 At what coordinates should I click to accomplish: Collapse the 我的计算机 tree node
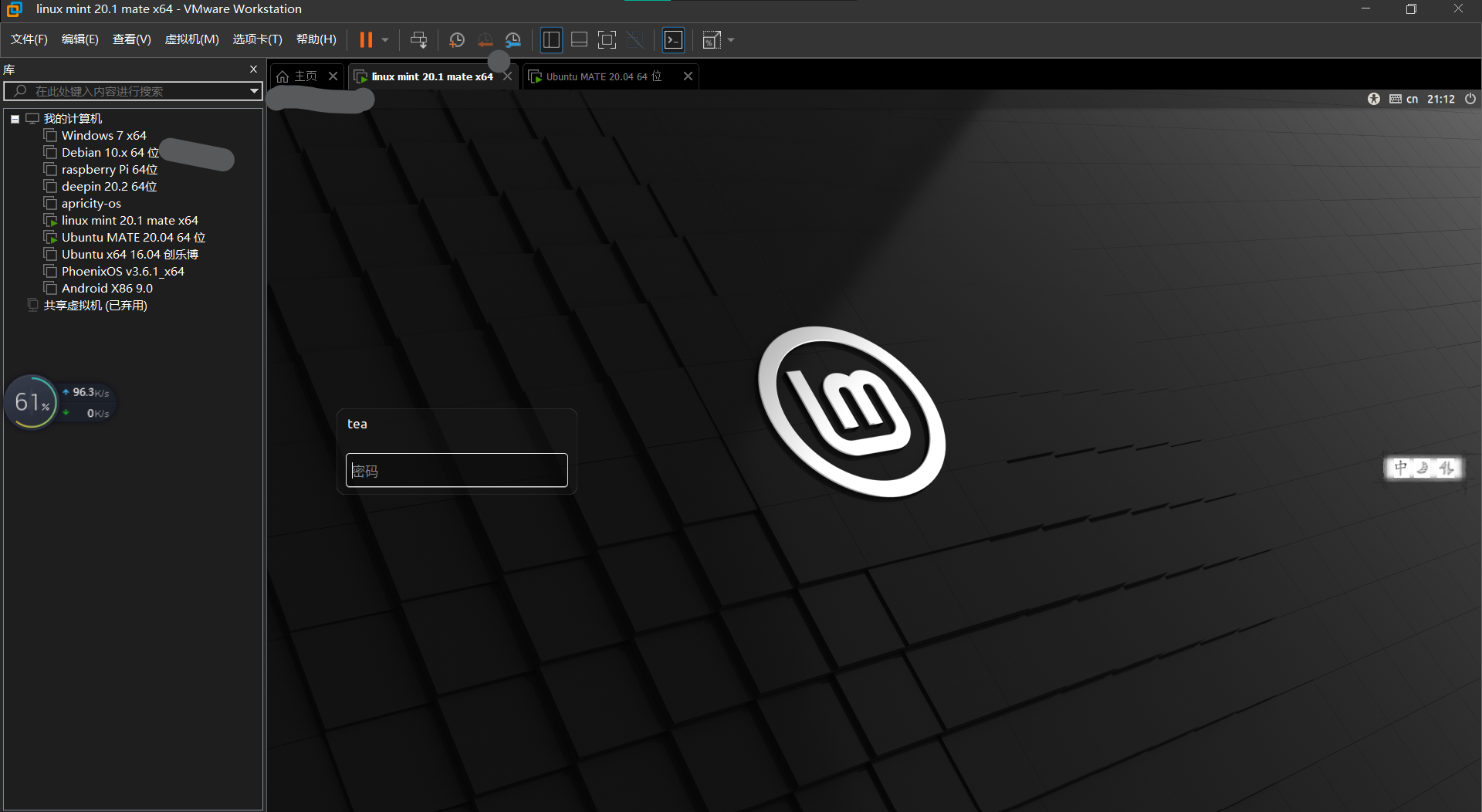pyautogui.click(x=15, y=119)
